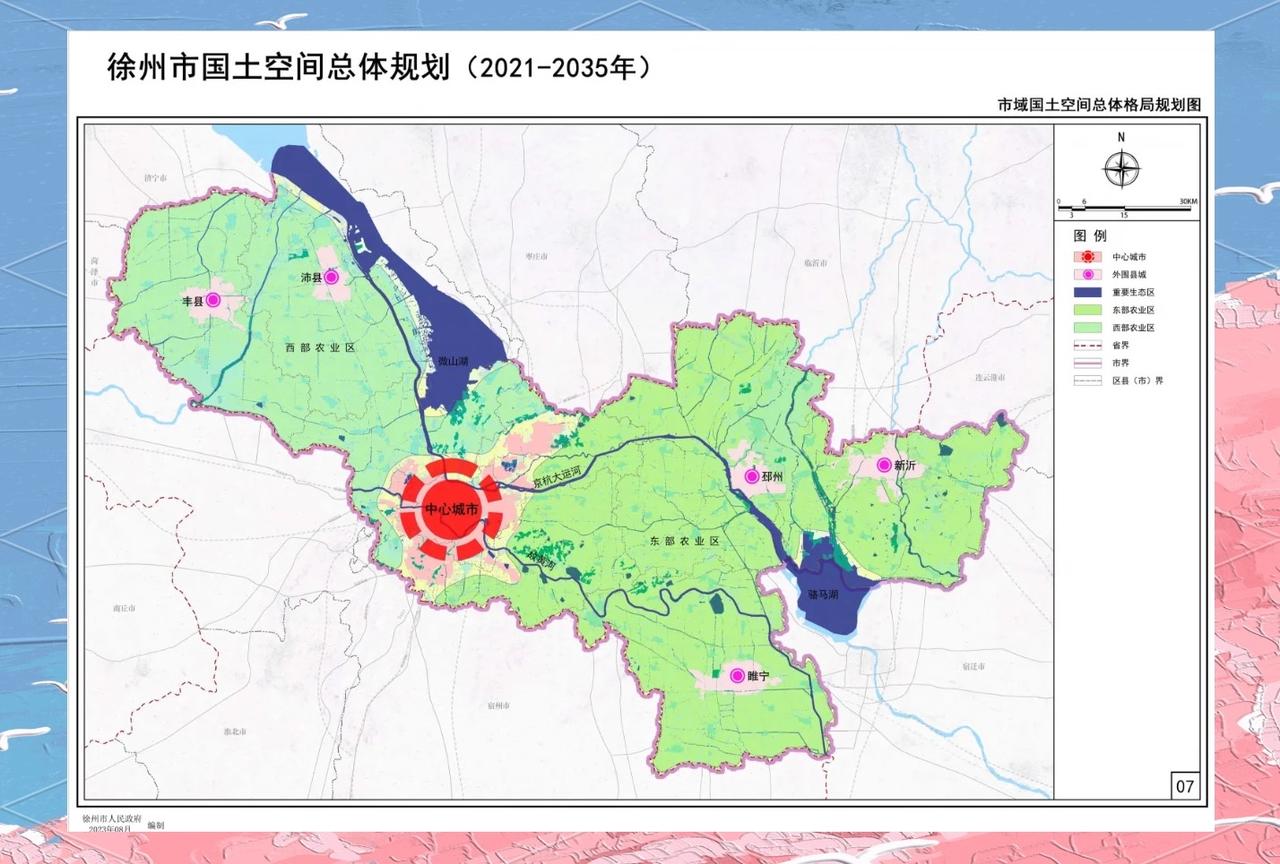The image size is (1280, 864).
Task: Click the 宿迁市 neighboring city label
Action: [973, 666]
